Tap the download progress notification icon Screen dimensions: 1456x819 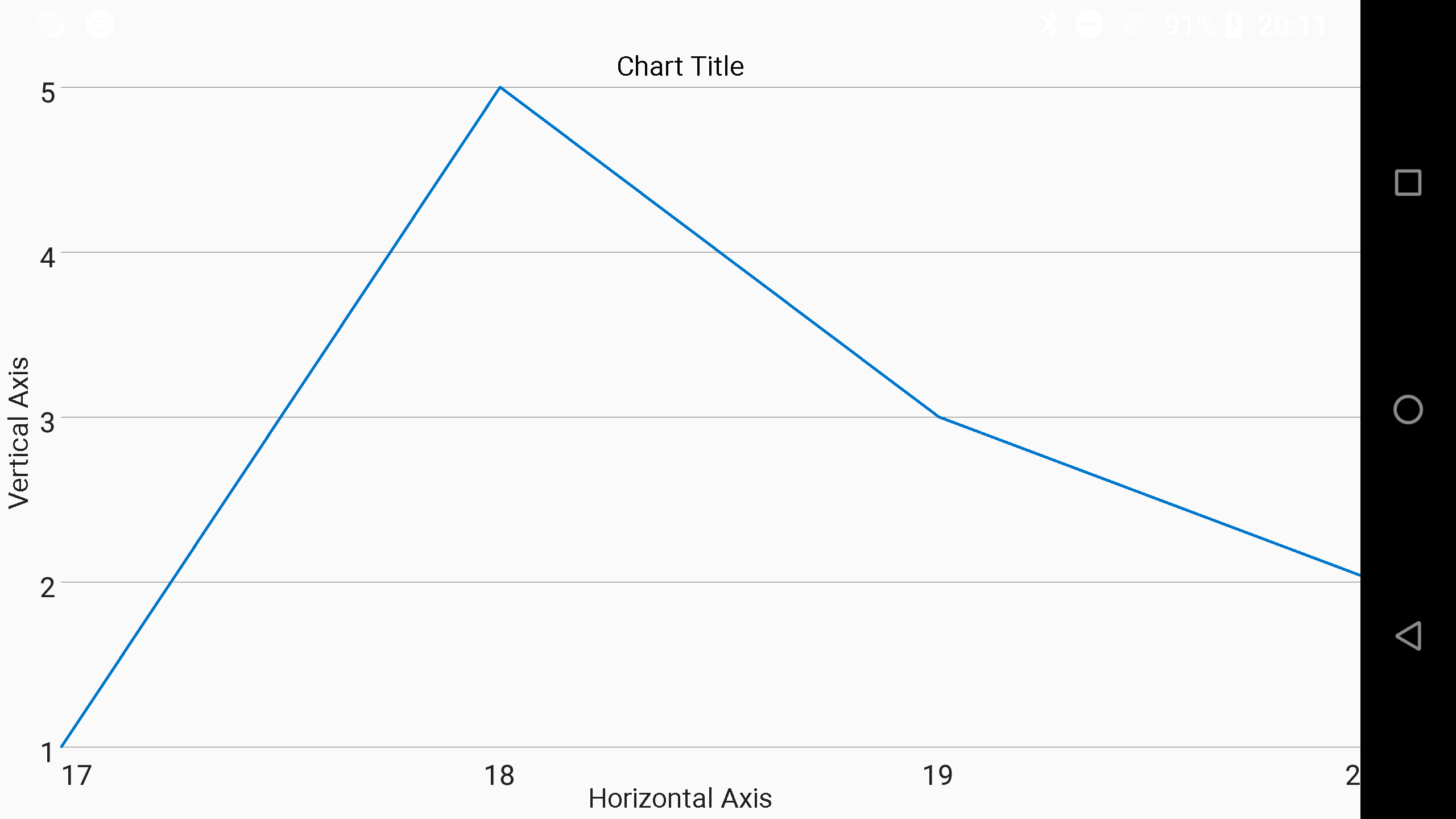click(x=51, y=24)
